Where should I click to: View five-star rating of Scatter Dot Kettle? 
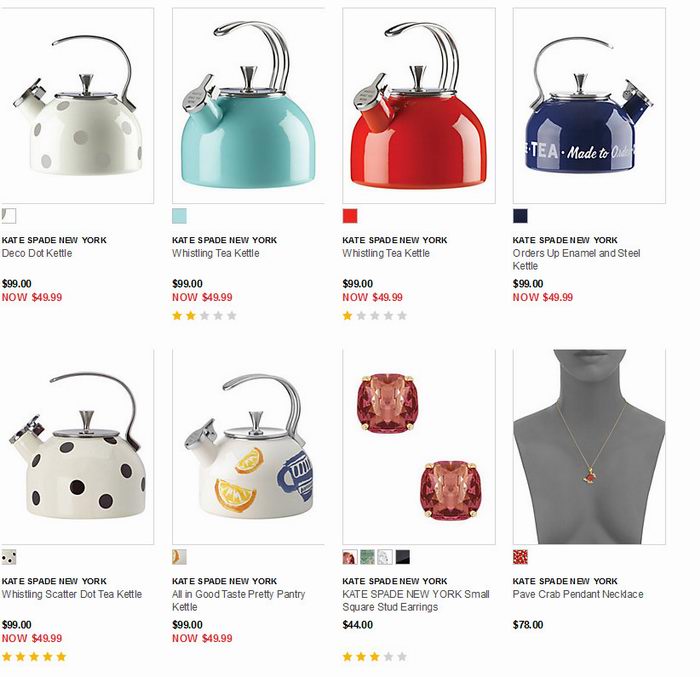(x=34, y=656)
